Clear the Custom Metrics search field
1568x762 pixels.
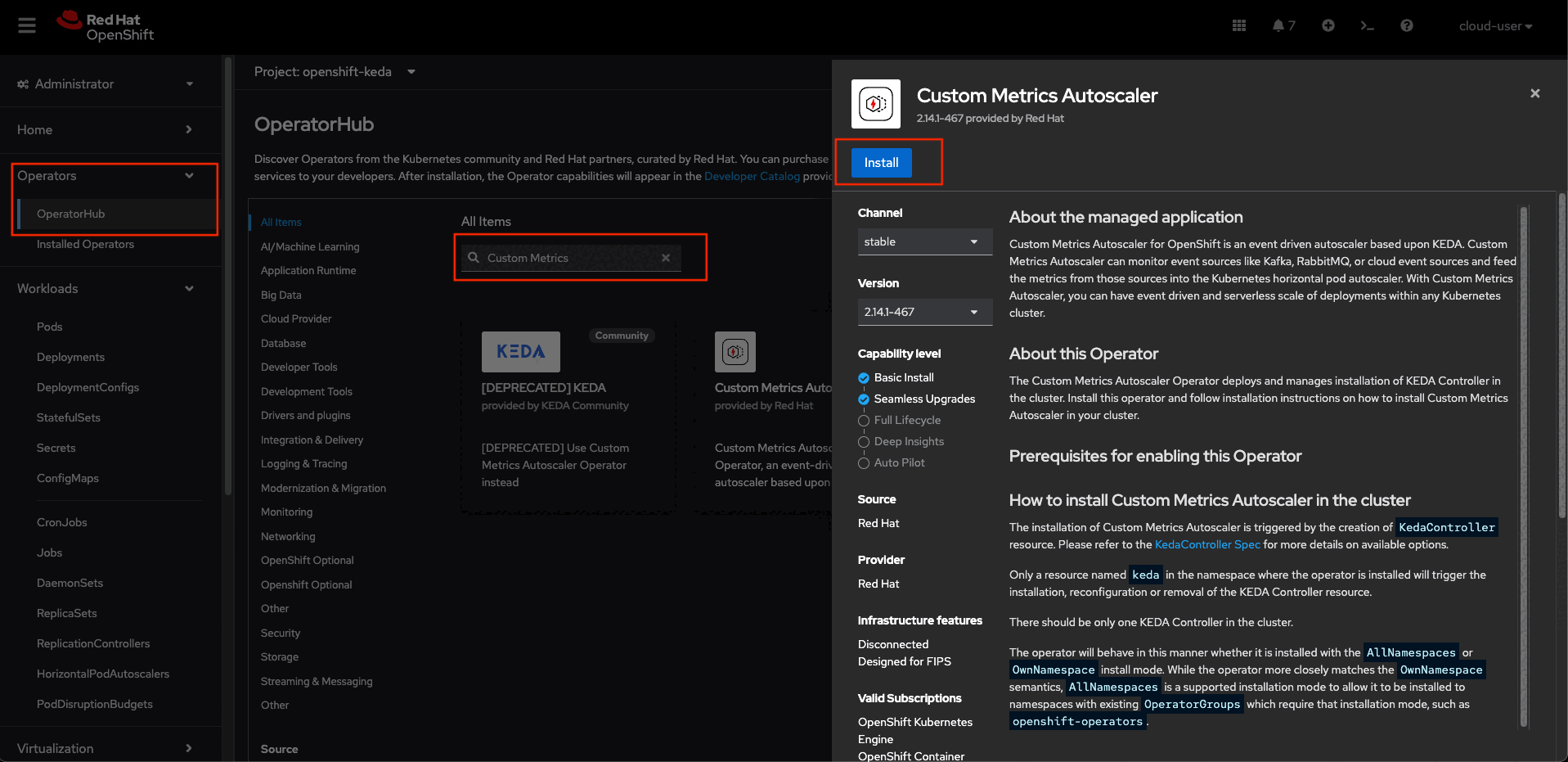[666, 258]
